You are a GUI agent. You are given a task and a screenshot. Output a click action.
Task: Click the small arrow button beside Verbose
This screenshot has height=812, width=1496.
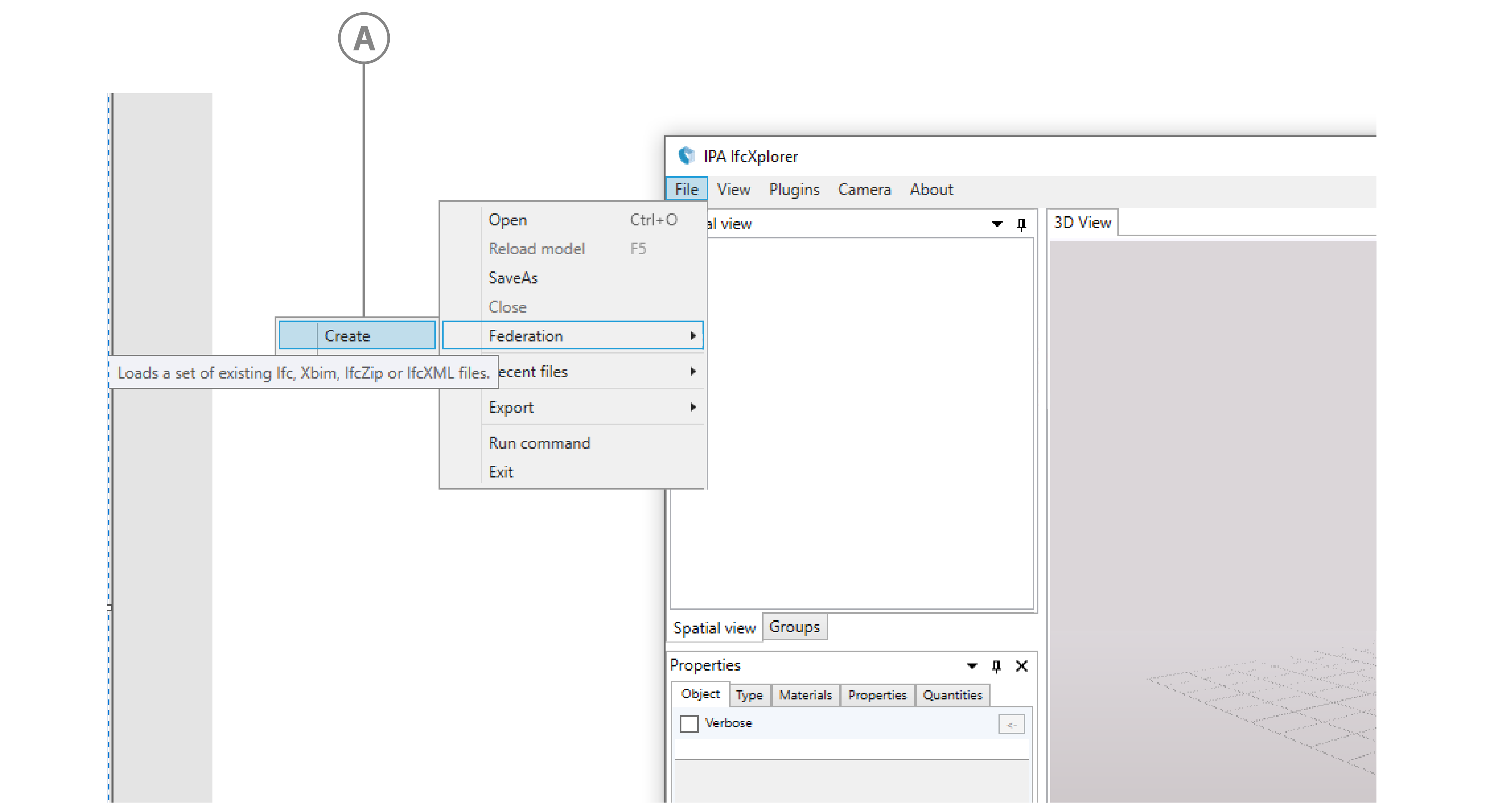(1011, 724)
